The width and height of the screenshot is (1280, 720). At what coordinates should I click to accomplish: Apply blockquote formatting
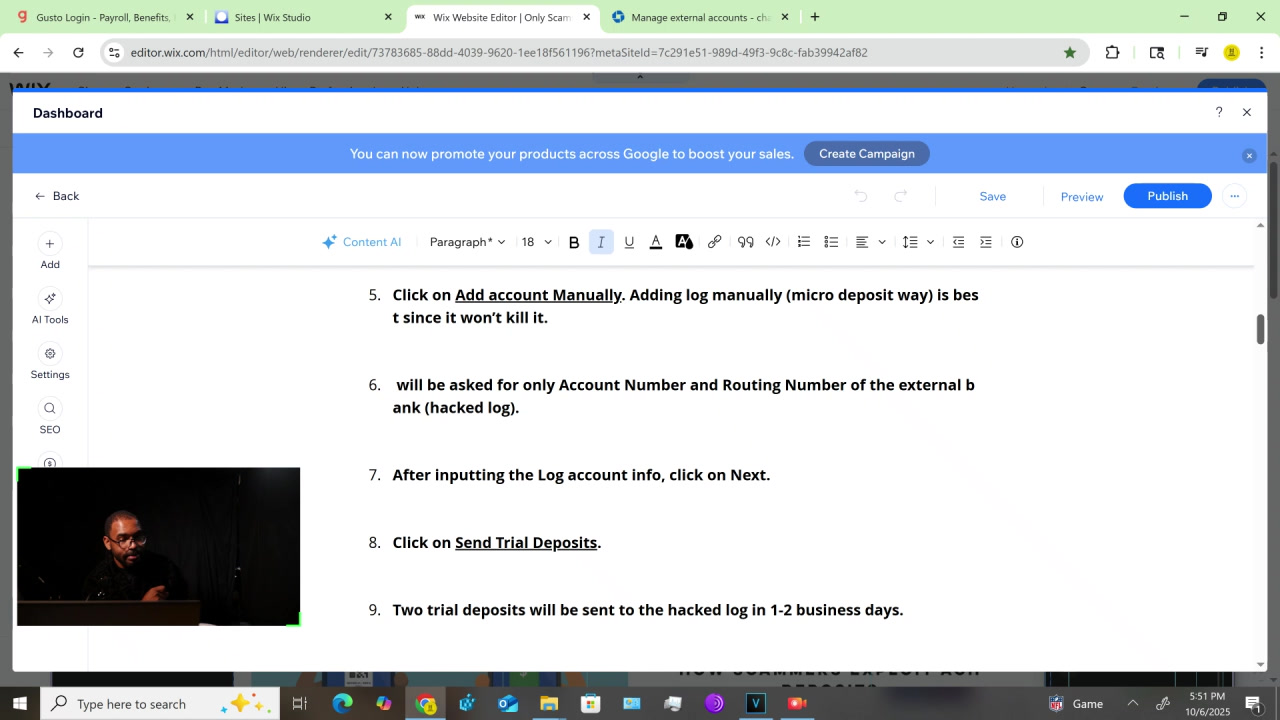745,242
